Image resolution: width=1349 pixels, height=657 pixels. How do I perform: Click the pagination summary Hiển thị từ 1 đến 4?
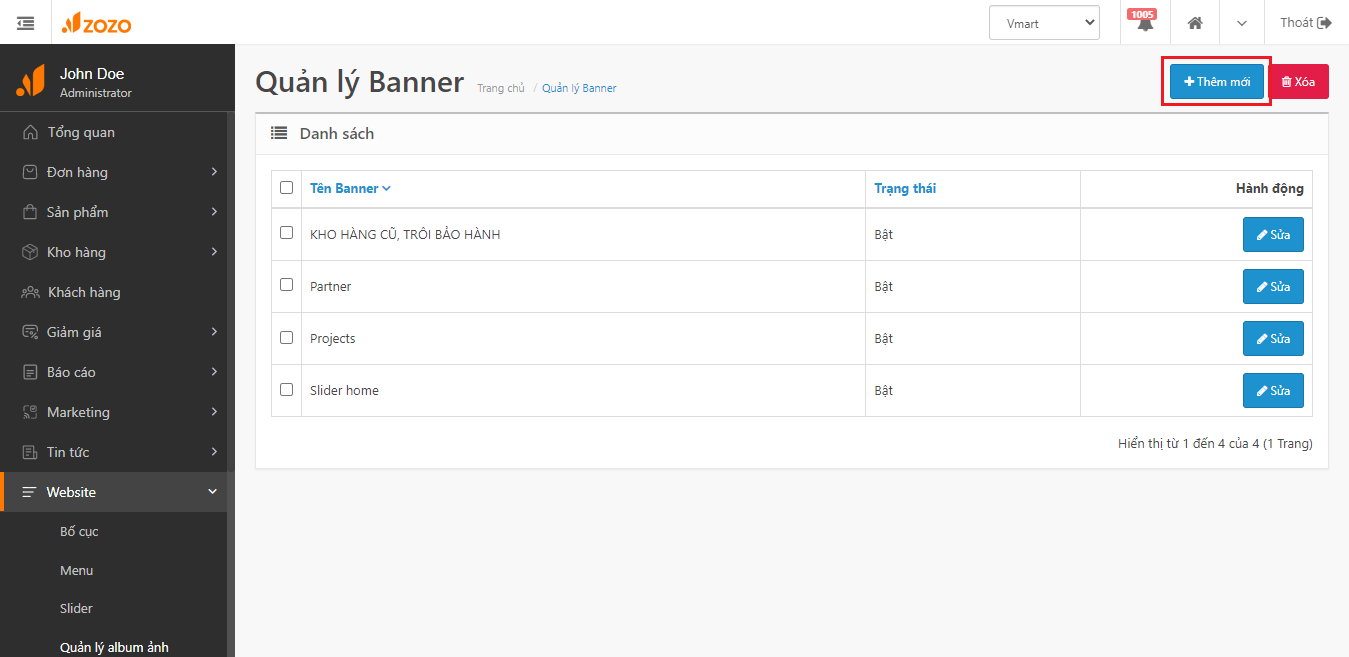(x=1215, y=443)
